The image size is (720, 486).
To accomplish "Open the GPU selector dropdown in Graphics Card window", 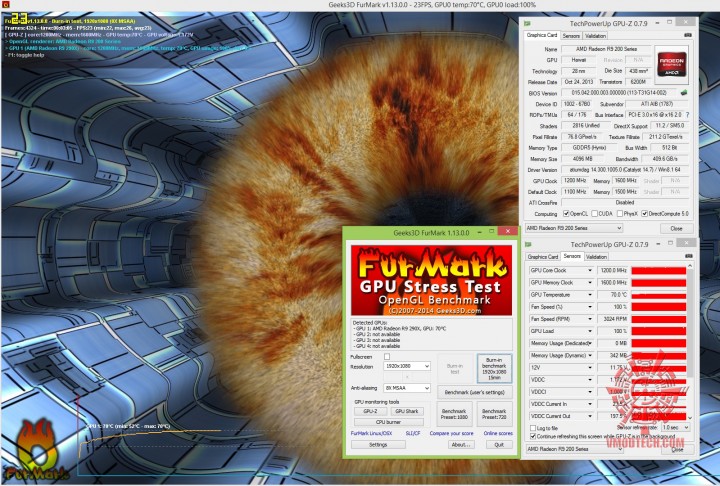I will [x=574, y=228].
